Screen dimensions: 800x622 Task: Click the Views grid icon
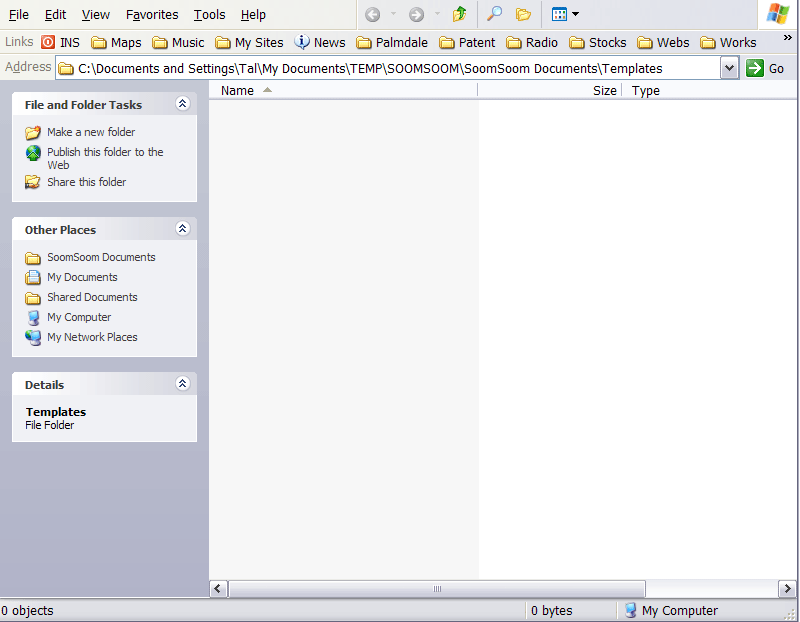click(559, 14)
